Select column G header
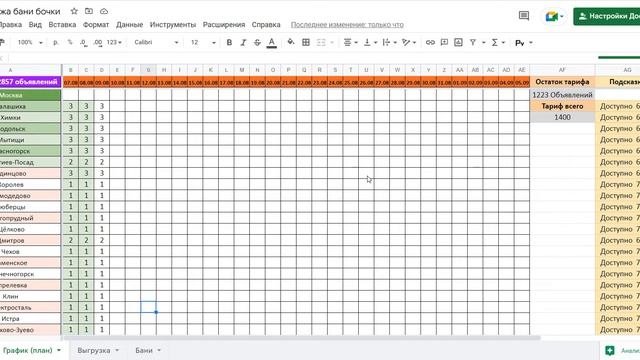 pos(148,70)
